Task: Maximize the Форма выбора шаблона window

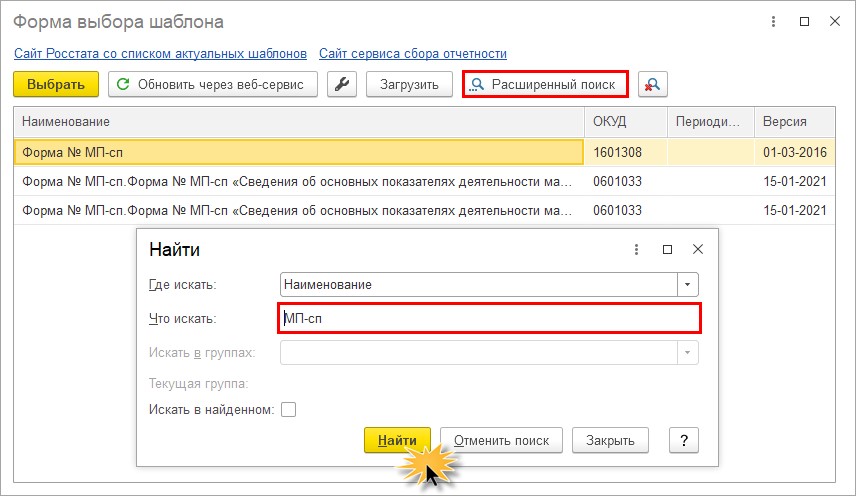Action: tap(804, 21)
